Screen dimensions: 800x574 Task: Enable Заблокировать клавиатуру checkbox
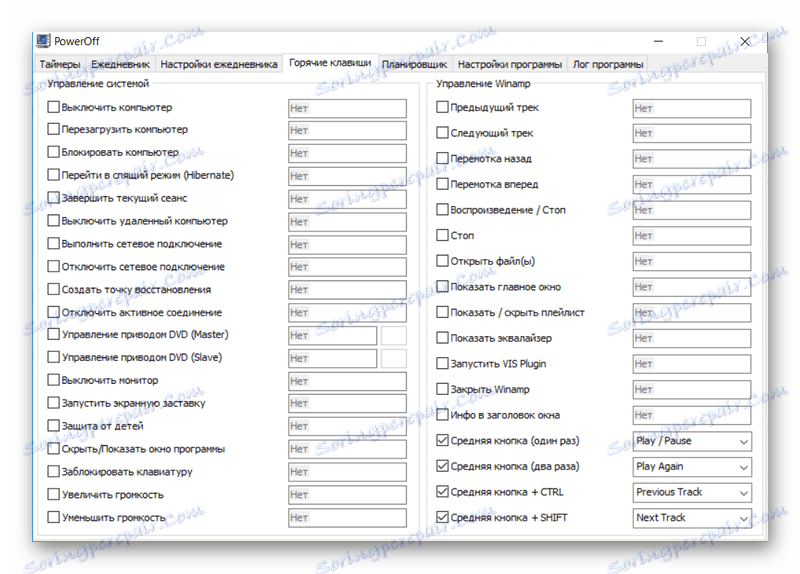click(x=54, y=471)
